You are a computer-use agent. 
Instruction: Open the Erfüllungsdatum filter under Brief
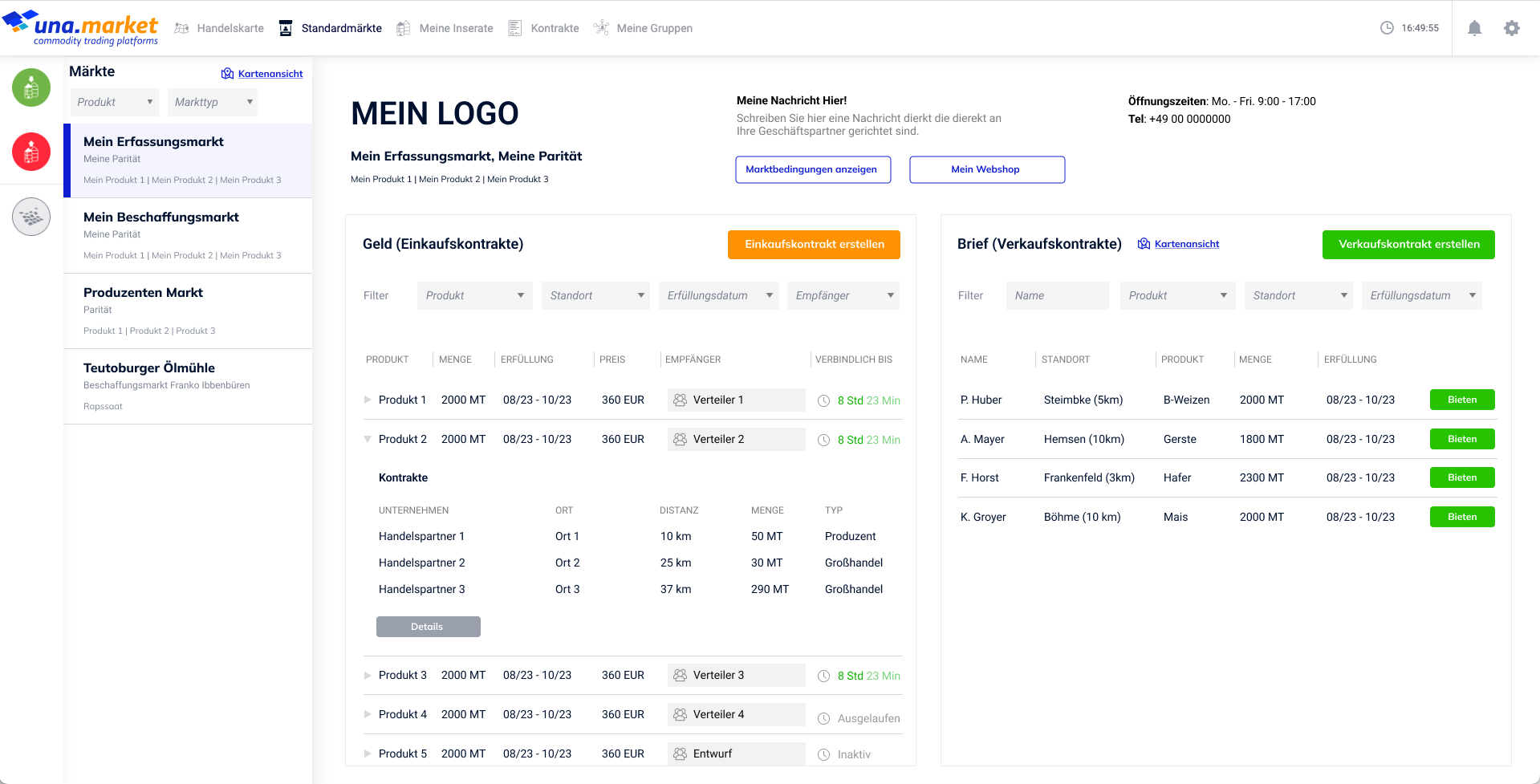click(1421, 295)
